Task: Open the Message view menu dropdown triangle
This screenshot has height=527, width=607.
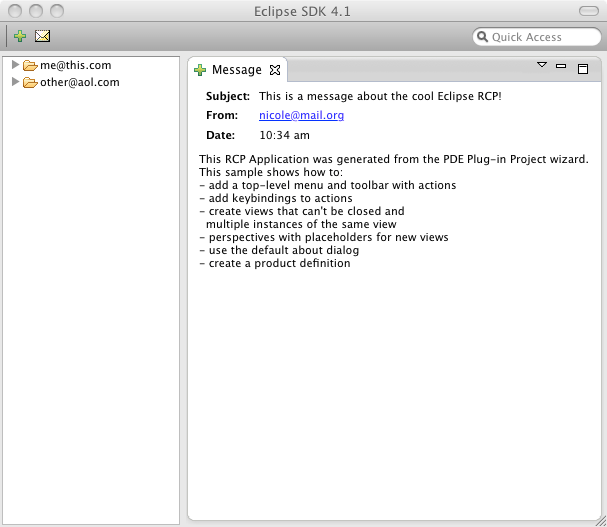Action: [542, 65]
